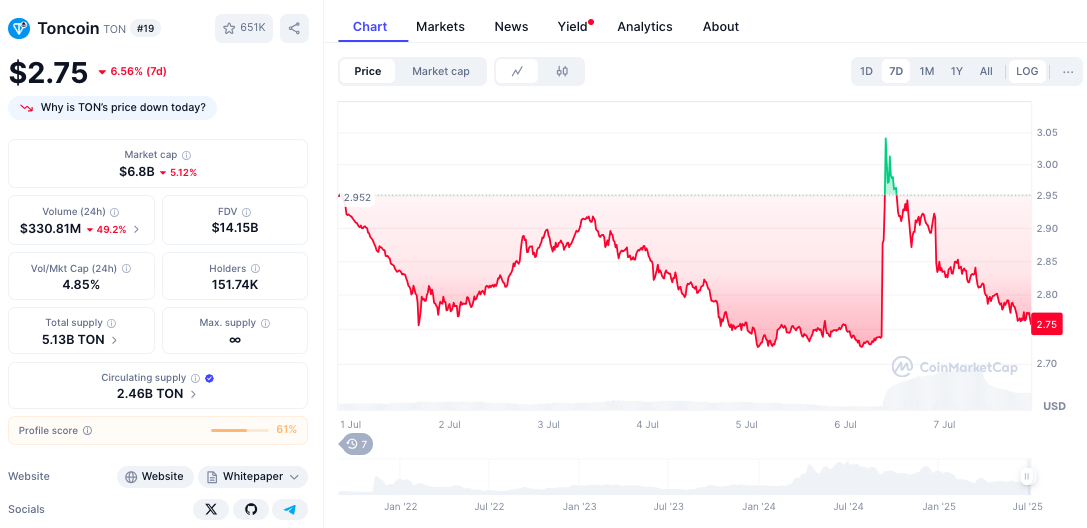
Task: Open the Yield tab
Action: pyautogui.click(x=573, y=27)
